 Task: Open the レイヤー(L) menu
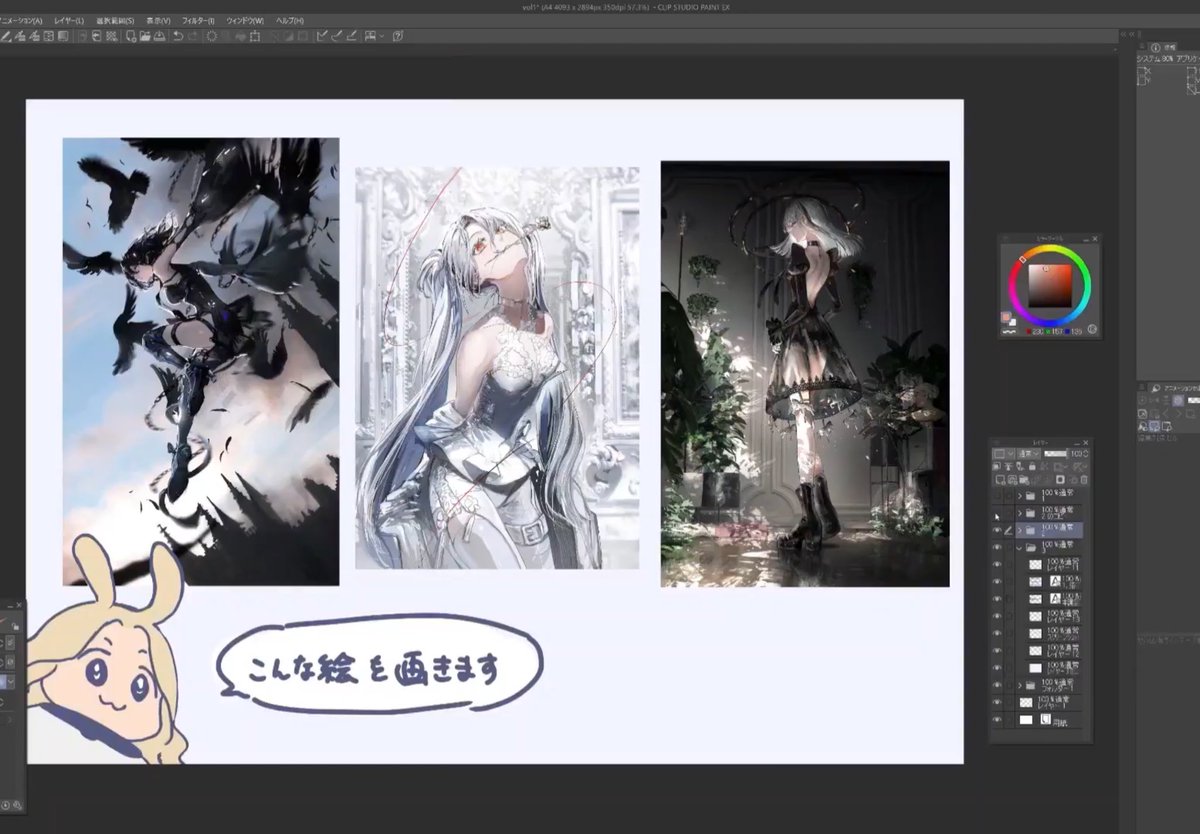pos(70,20)
